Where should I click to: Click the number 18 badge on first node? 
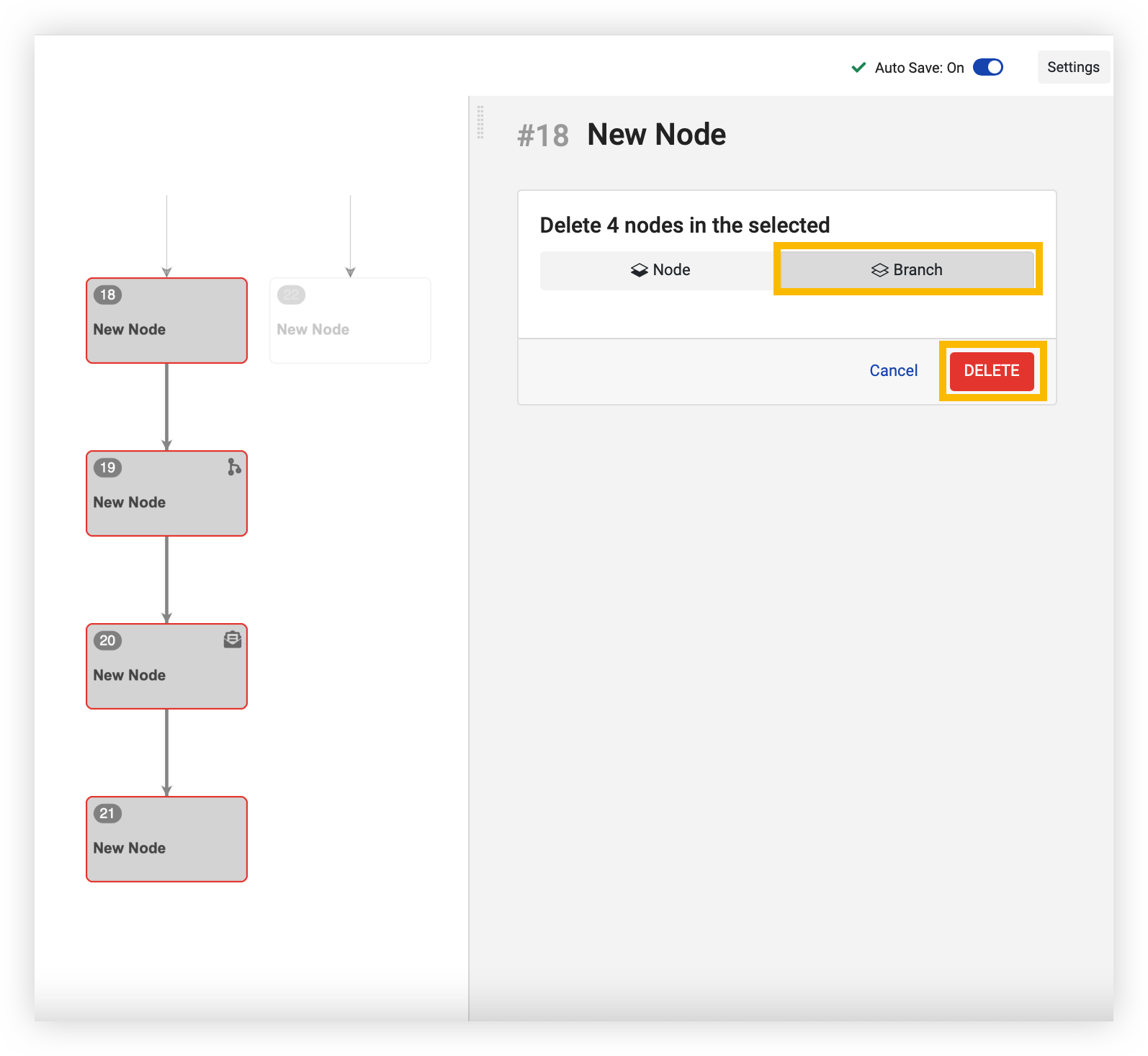tap(107, 295)
